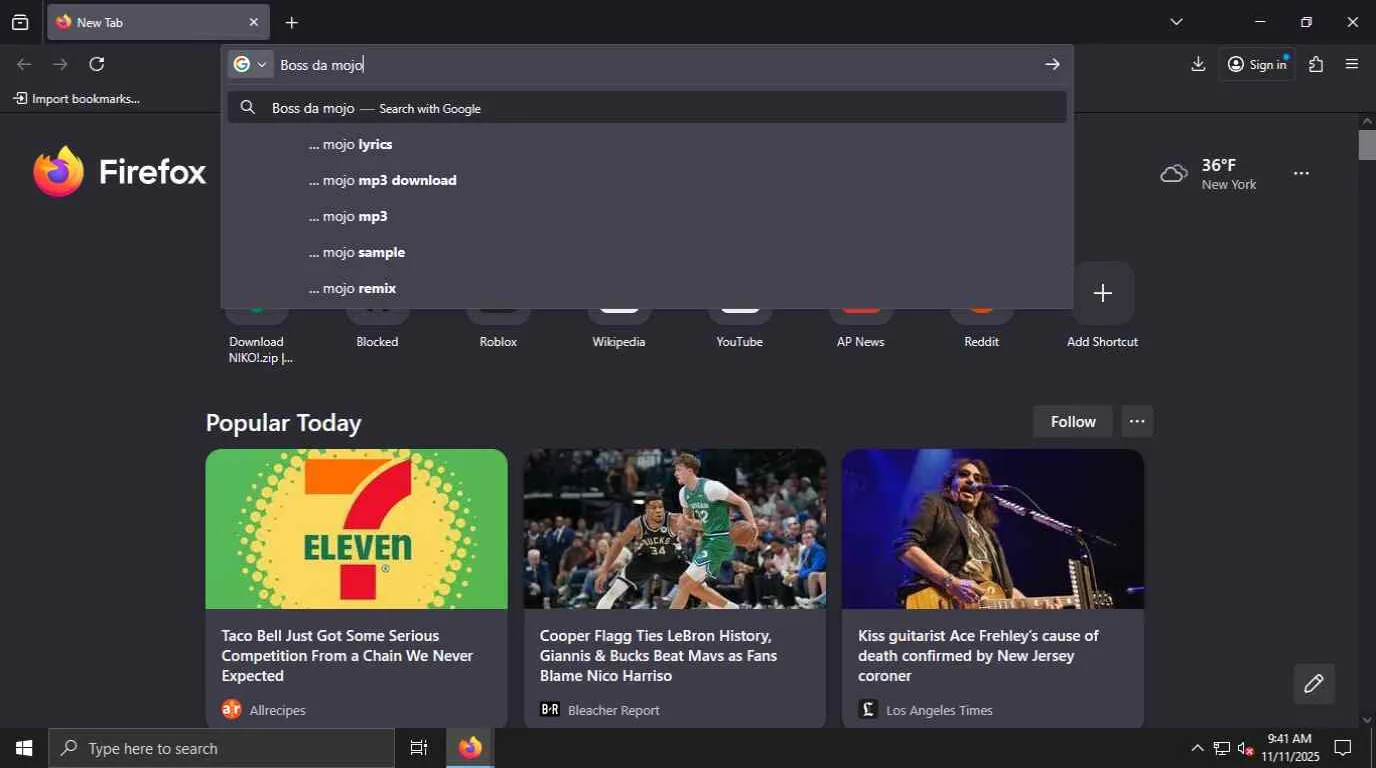Select the "mojo remix" suggestion
This screenshot has height=768, width=1376.
647,288
